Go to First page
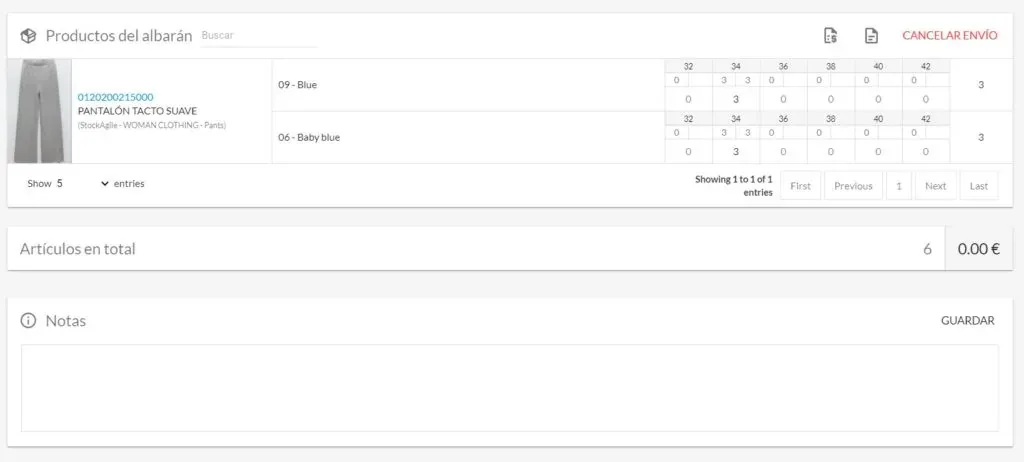The width and height of the screenshot is (1024, 462). click(x=800, y=186)
